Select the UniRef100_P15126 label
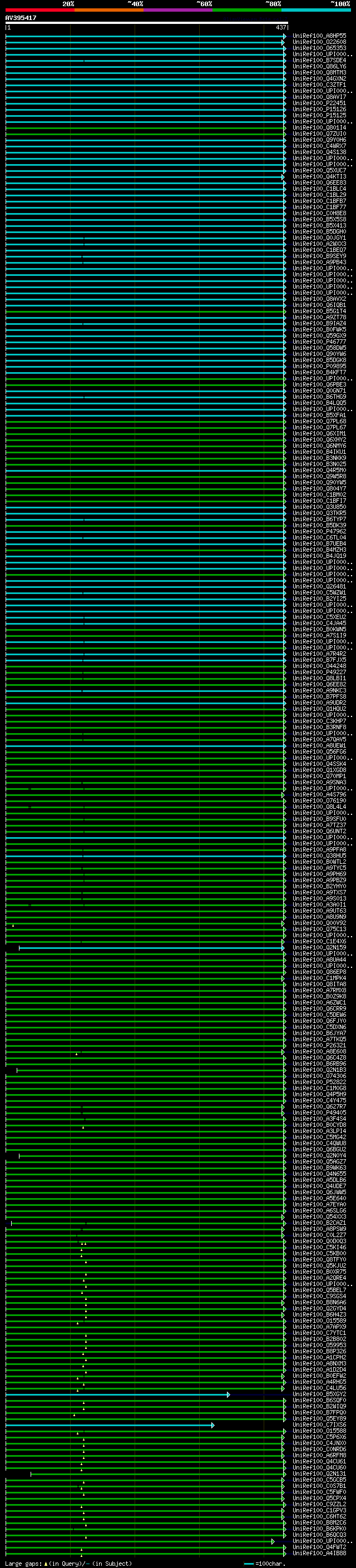 click(319, 110)
